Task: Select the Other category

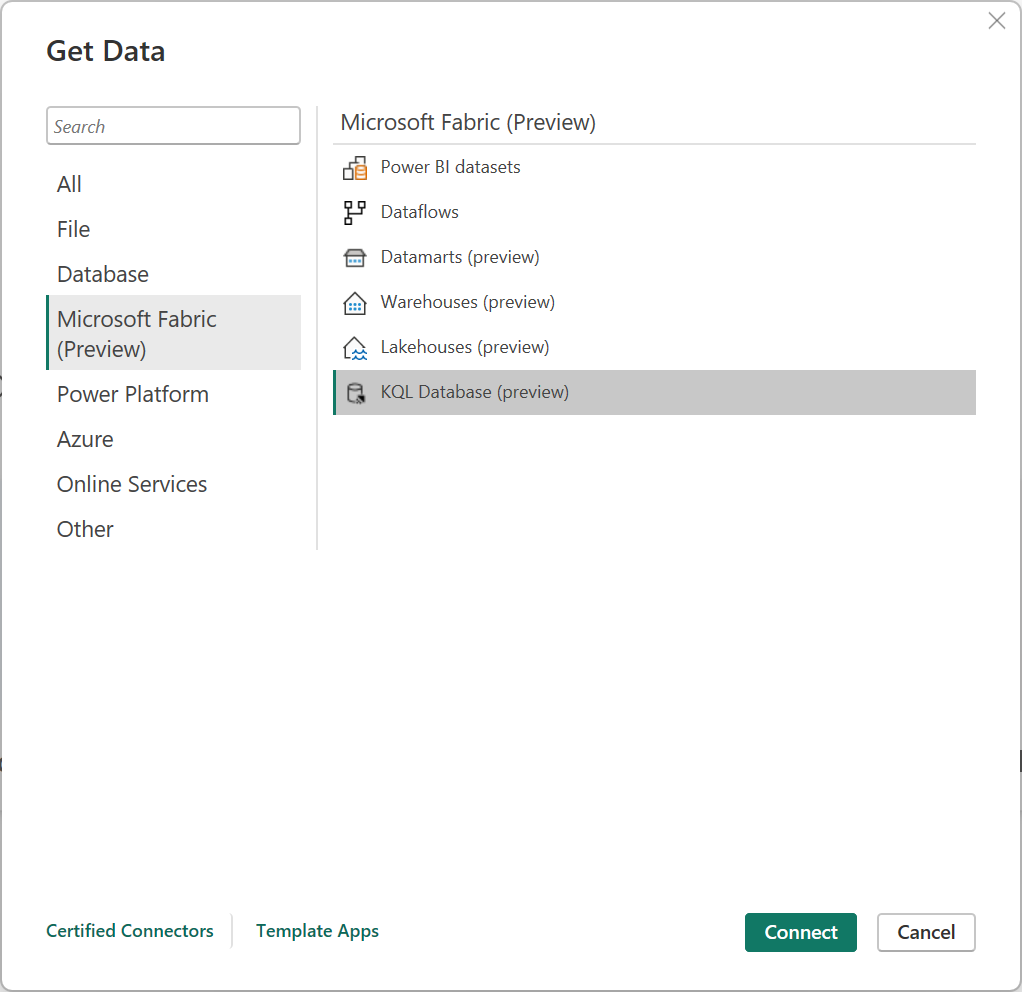Action: coord(85,529)
